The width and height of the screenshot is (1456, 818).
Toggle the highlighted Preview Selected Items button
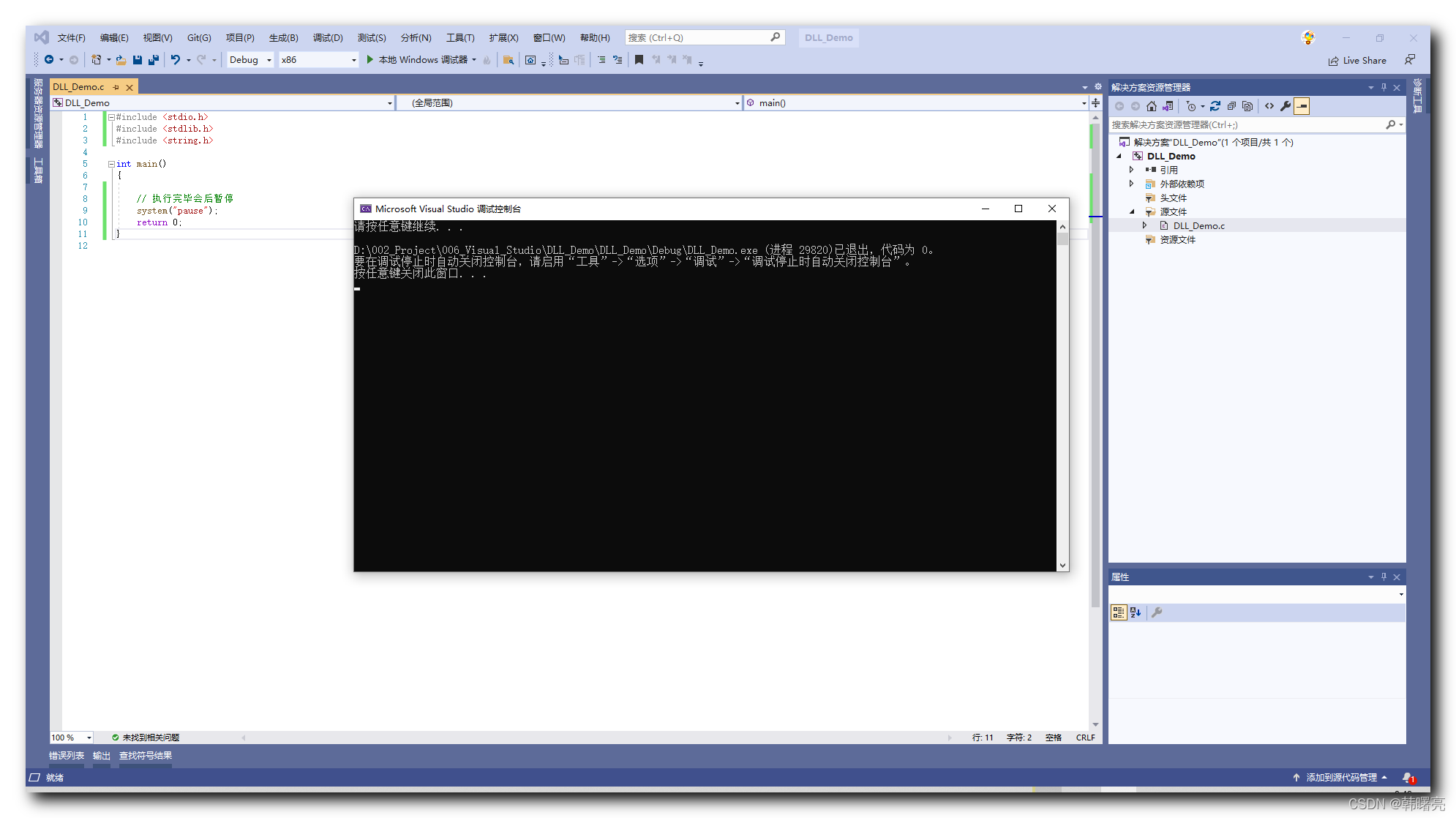pos(1302,106)
